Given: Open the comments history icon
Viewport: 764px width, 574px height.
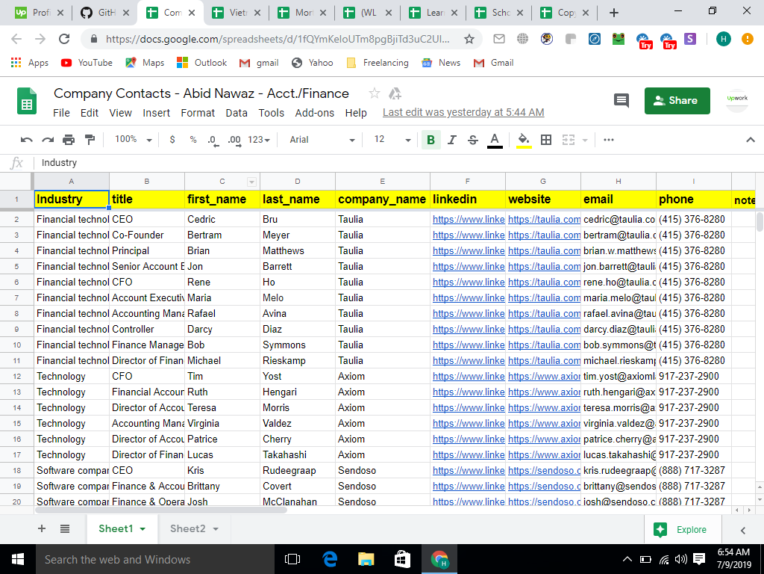Looking at the screenshot, I should (621, 100).
